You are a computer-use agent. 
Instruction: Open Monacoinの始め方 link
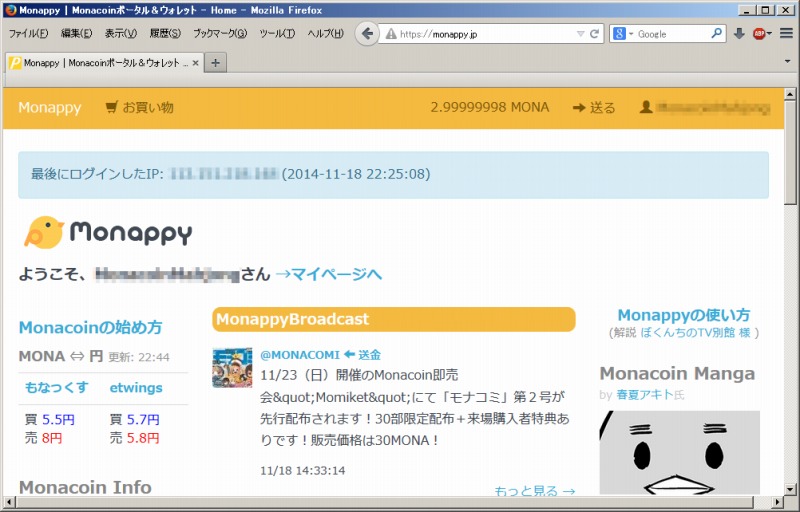coord(90,327)
